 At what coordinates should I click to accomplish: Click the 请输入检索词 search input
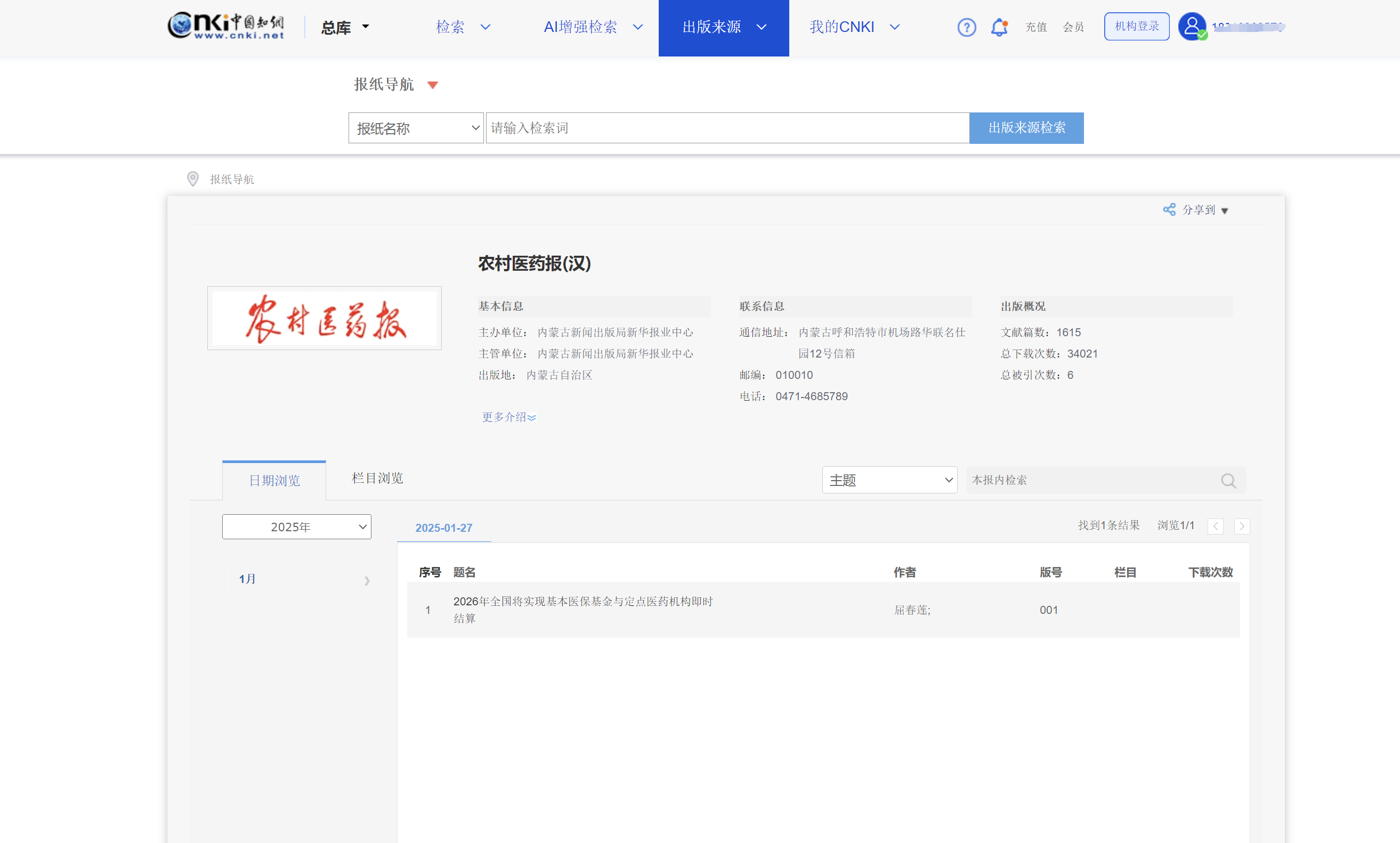coord(727,128)
